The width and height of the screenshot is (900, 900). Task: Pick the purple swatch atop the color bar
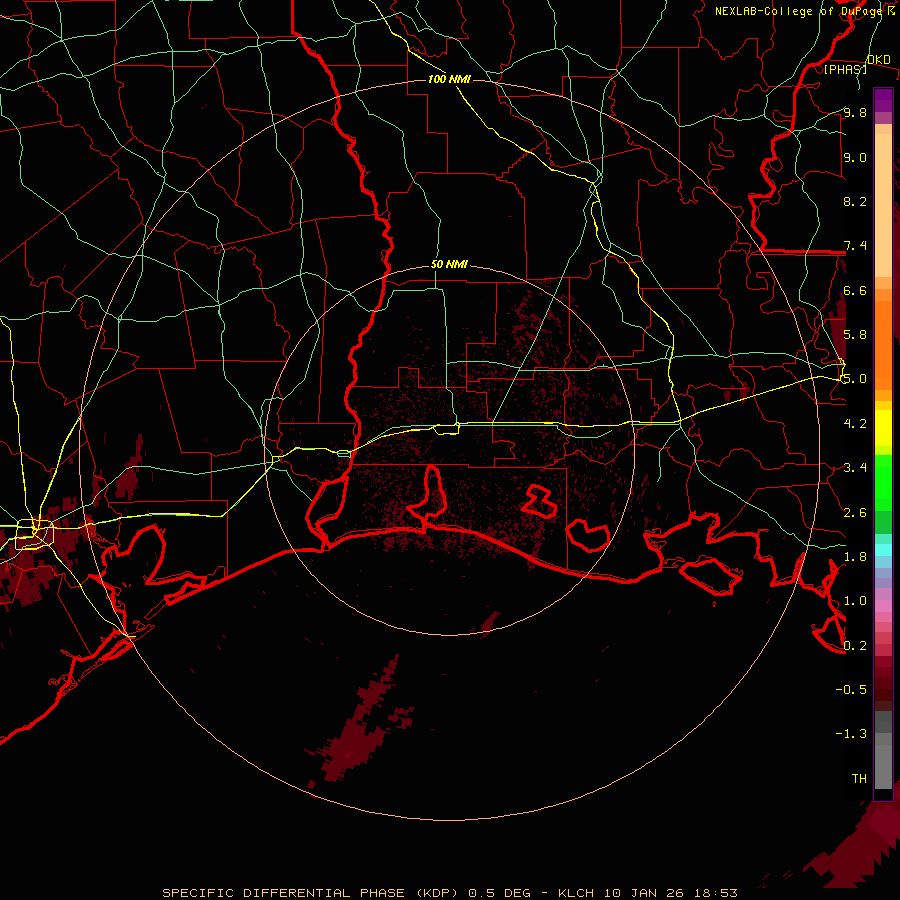(883, 100)
